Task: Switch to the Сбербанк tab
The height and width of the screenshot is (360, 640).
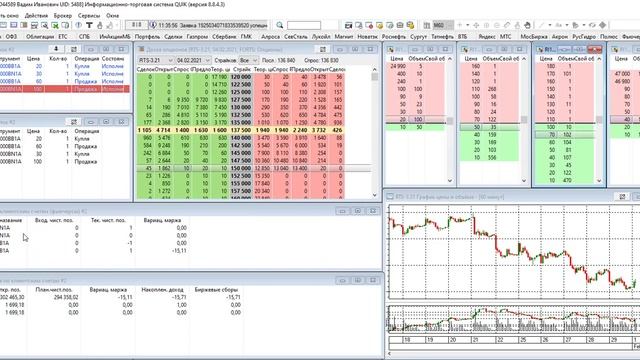Action: pyautogui.click(x=224, y=36)
